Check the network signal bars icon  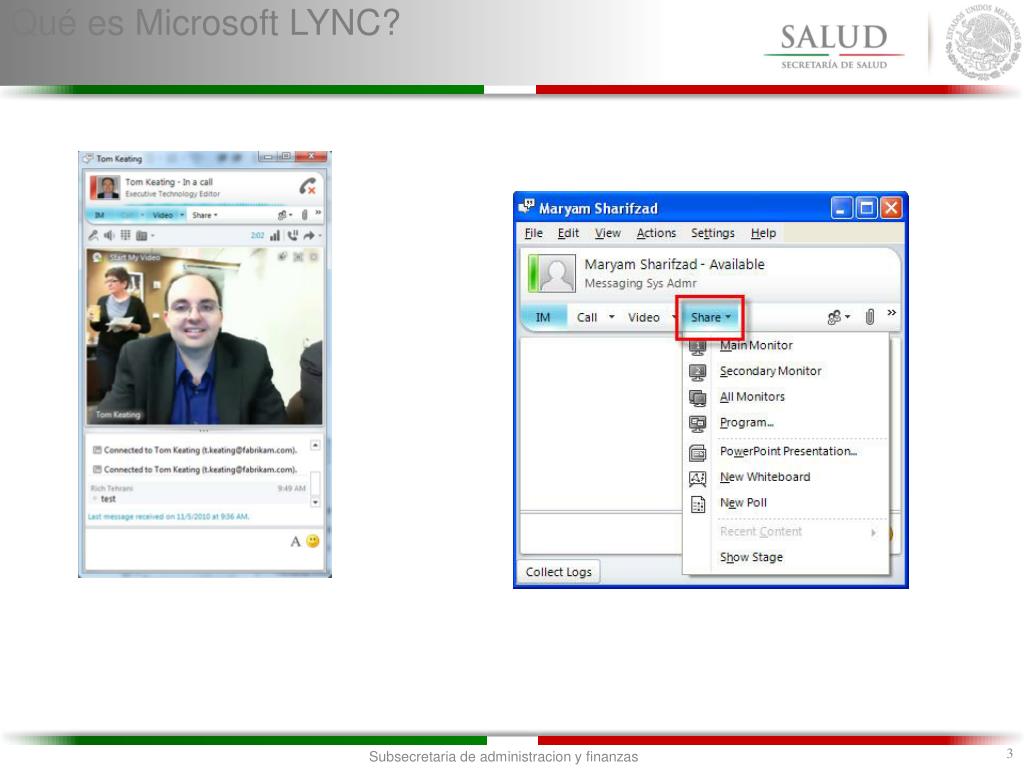tap(275, 235)
